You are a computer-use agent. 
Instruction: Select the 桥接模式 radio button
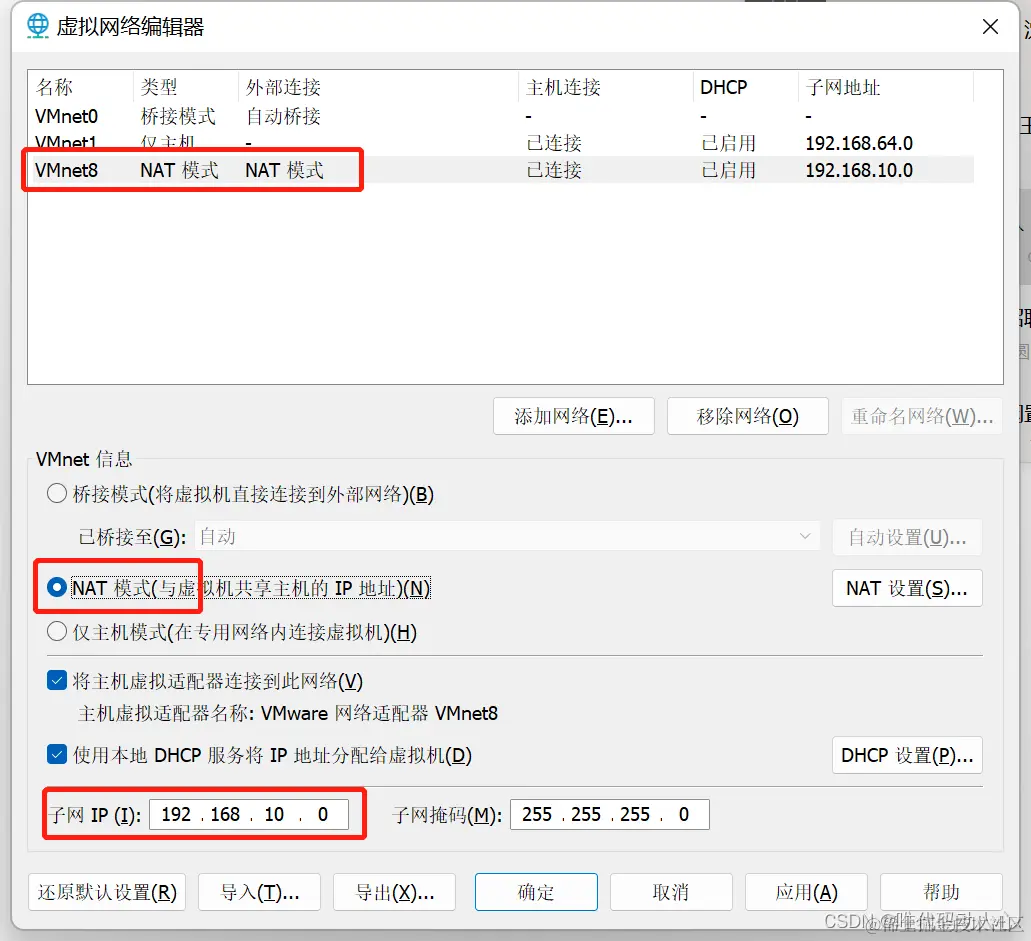pyautogui.click(x=57, y=494)
